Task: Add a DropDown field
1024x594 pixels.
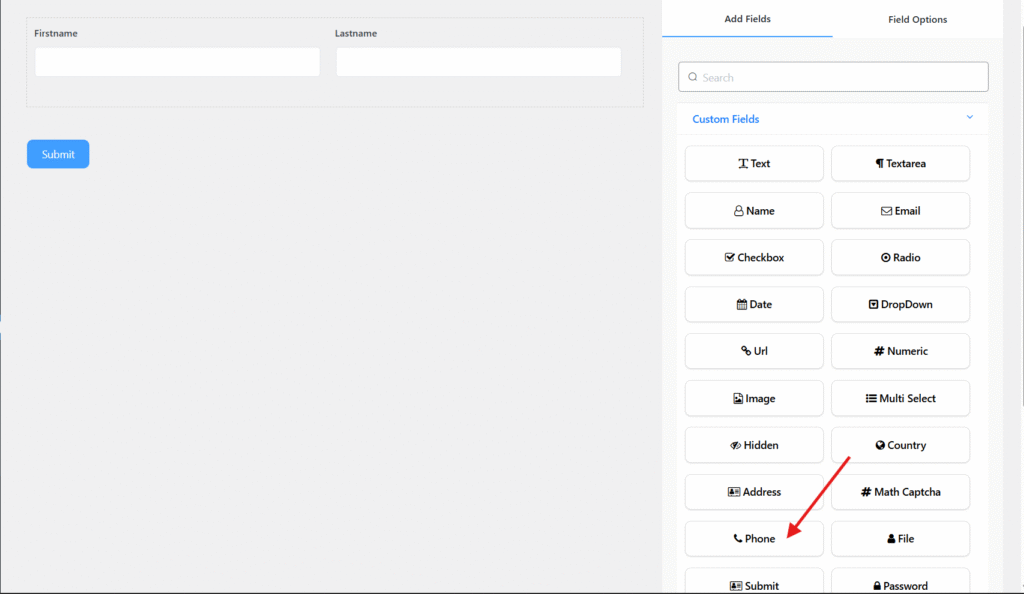Action: click(900, 305)
